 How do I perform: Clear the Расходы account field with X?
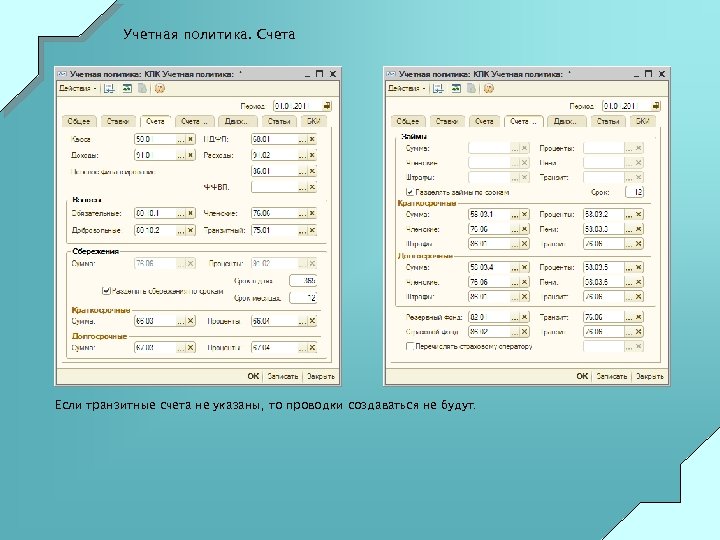coord(312,155)
